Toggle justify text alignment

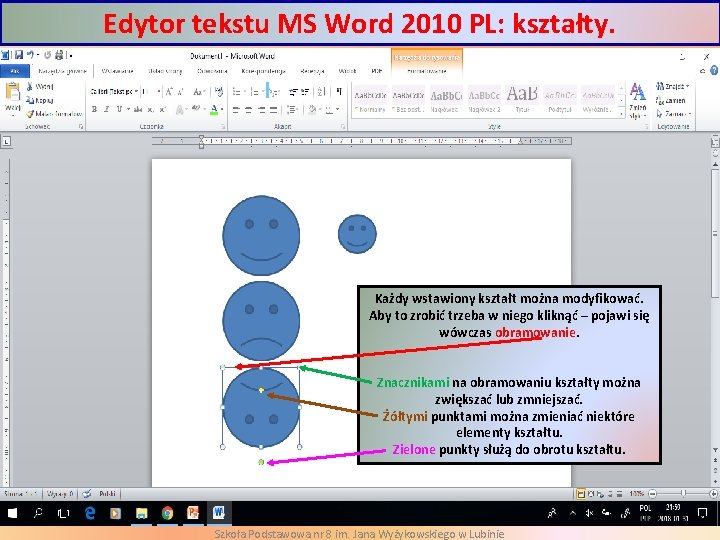273,110
